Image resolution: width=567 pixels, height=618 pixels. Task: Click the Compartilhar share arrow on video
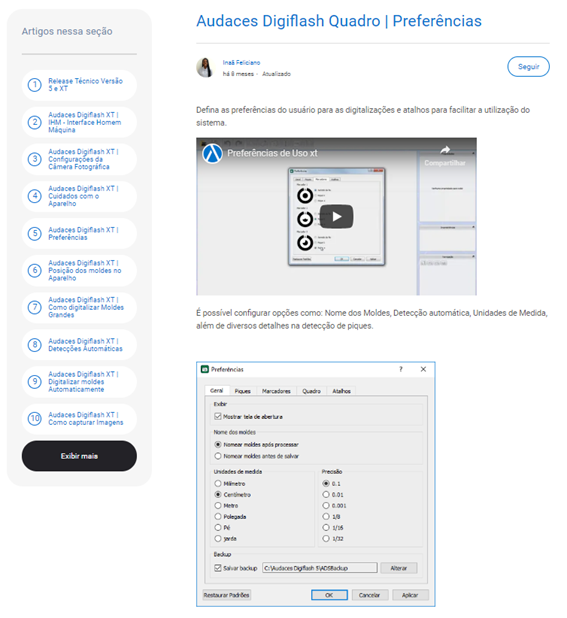pyautogui.click(x=445, y=150)
